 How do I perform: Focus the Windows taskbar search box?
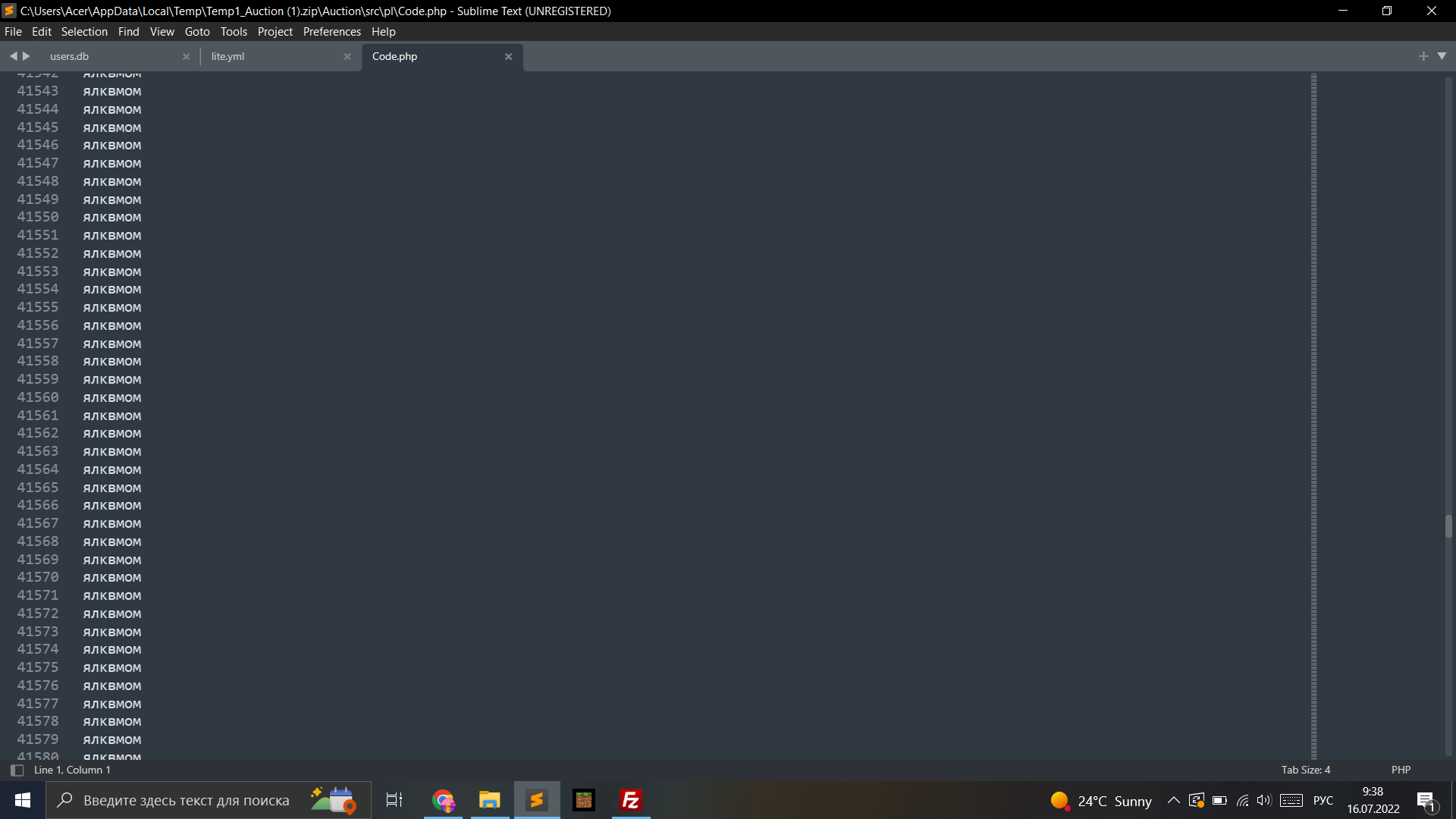coord(209,801)
